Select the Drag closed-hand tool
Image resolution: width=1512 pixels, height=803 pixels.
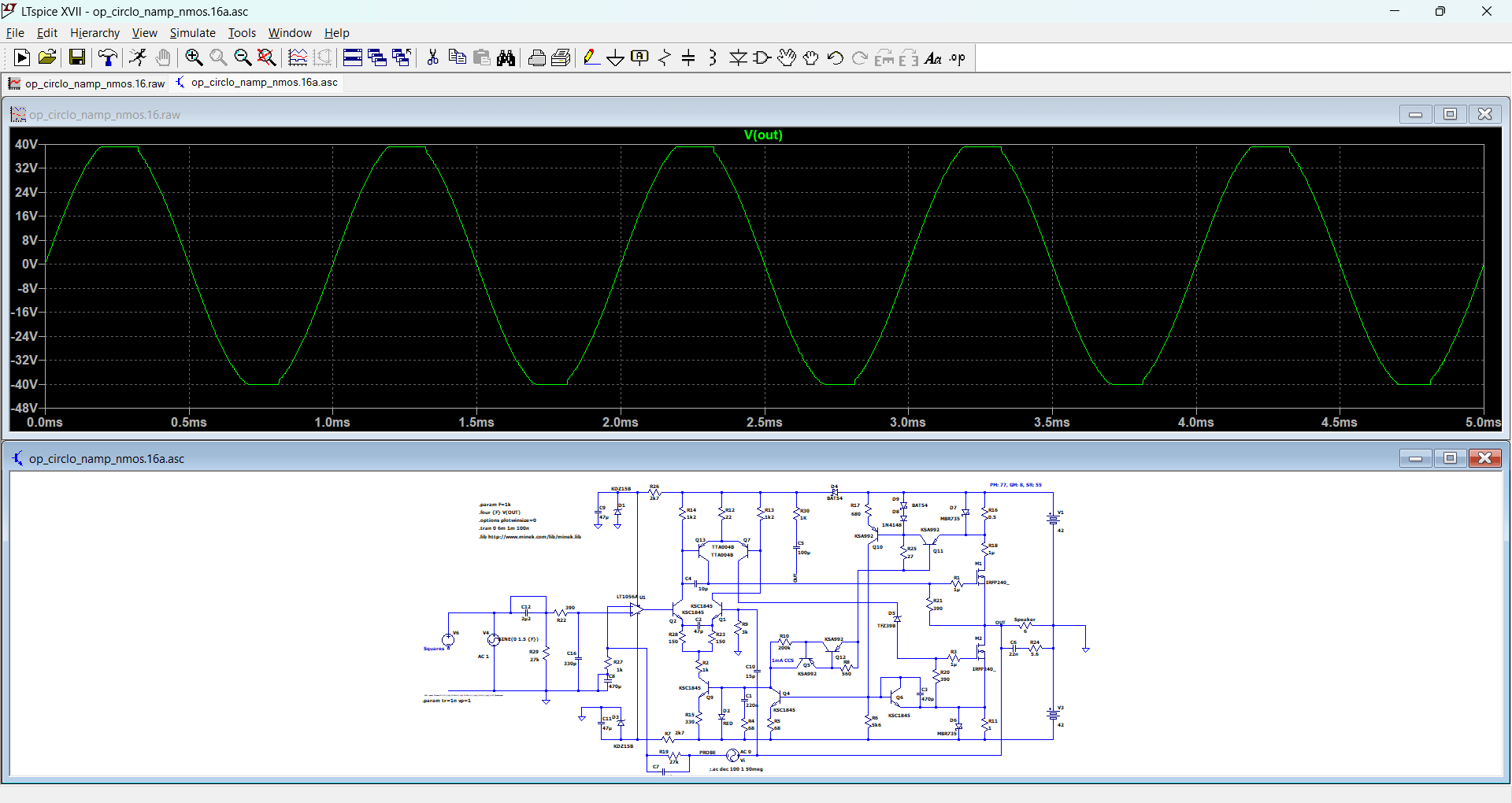tap(811, 57)
